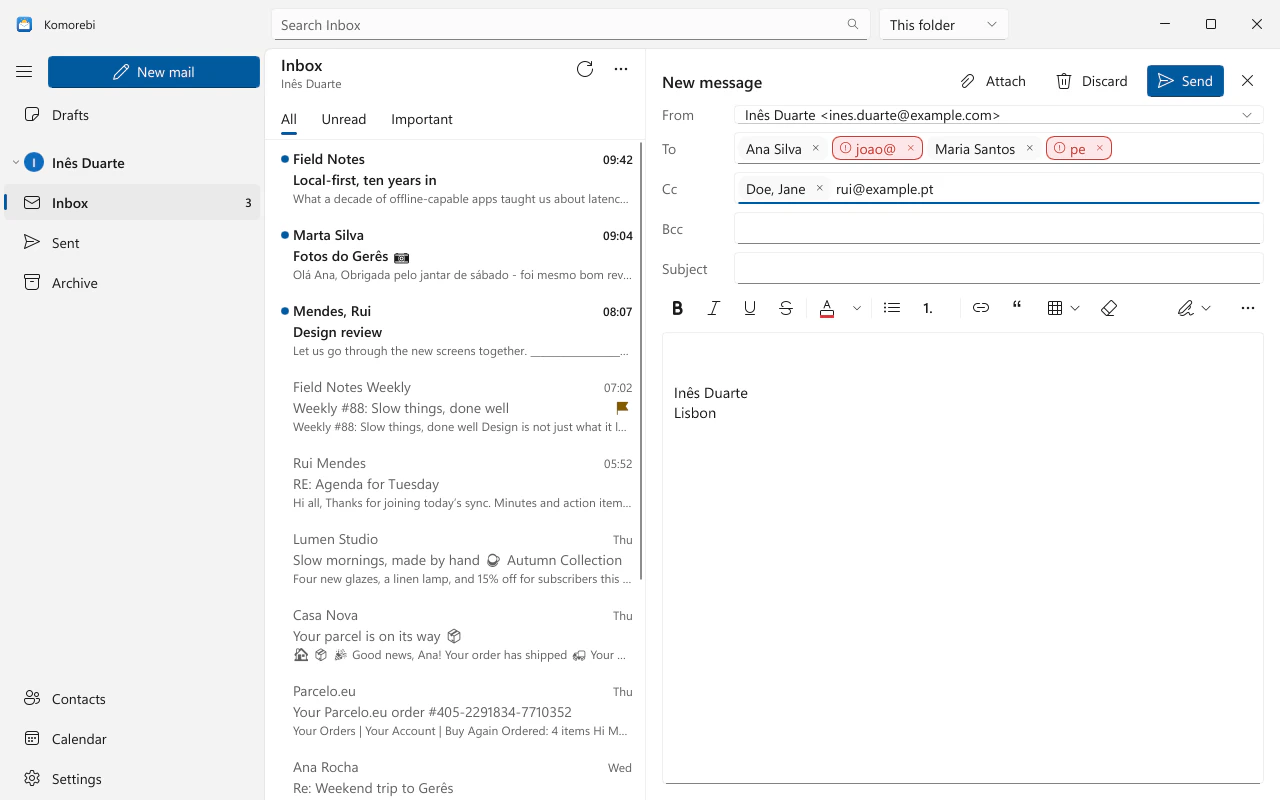Image resolution: width=1280 pixels, height=800 pixels.
Task: Select the All tab
Action: pos(289,119)
